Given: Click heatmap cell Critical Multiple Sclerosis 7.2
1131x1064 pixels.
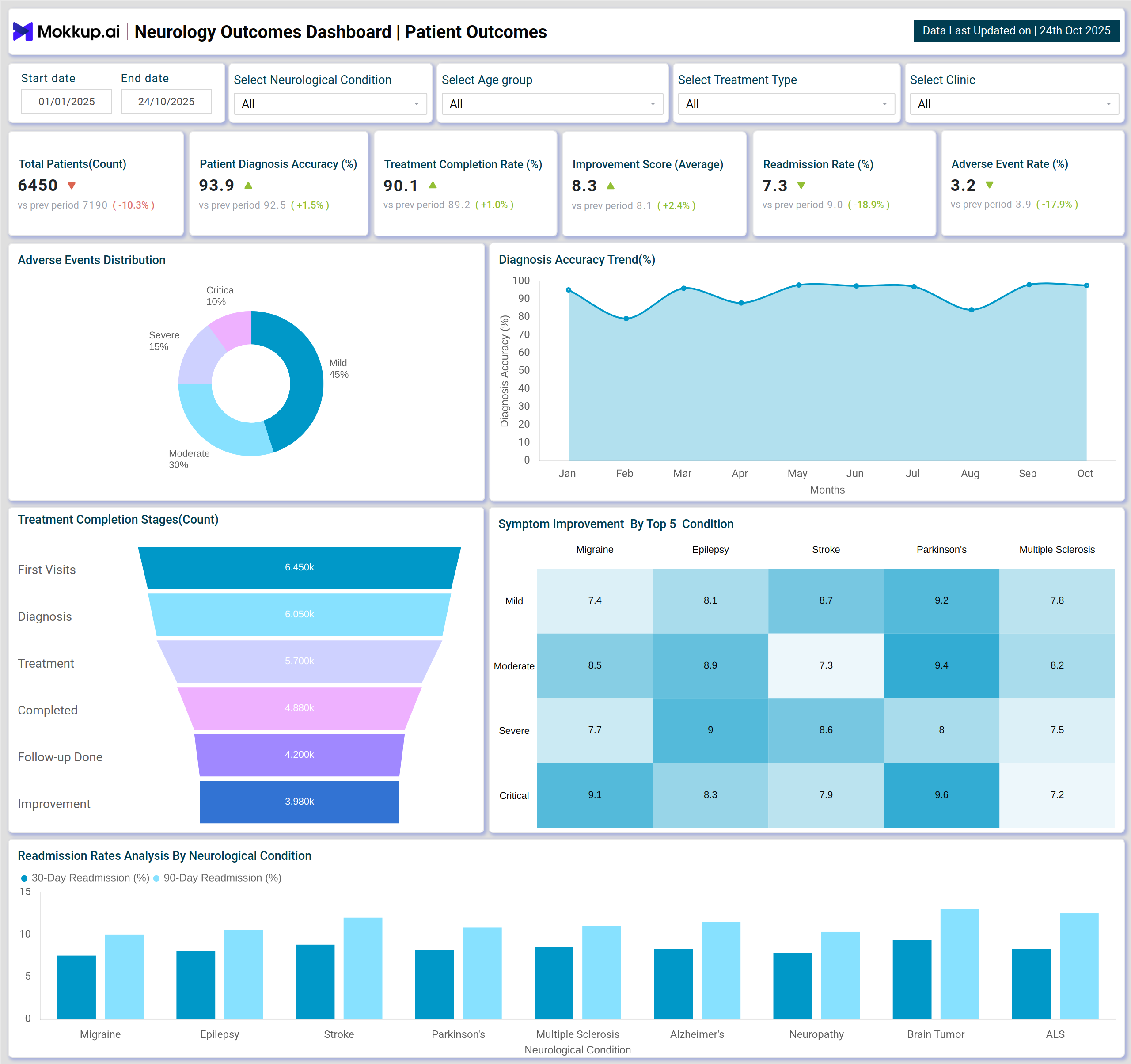Looking at the screenshot, I should [1056, 795].
